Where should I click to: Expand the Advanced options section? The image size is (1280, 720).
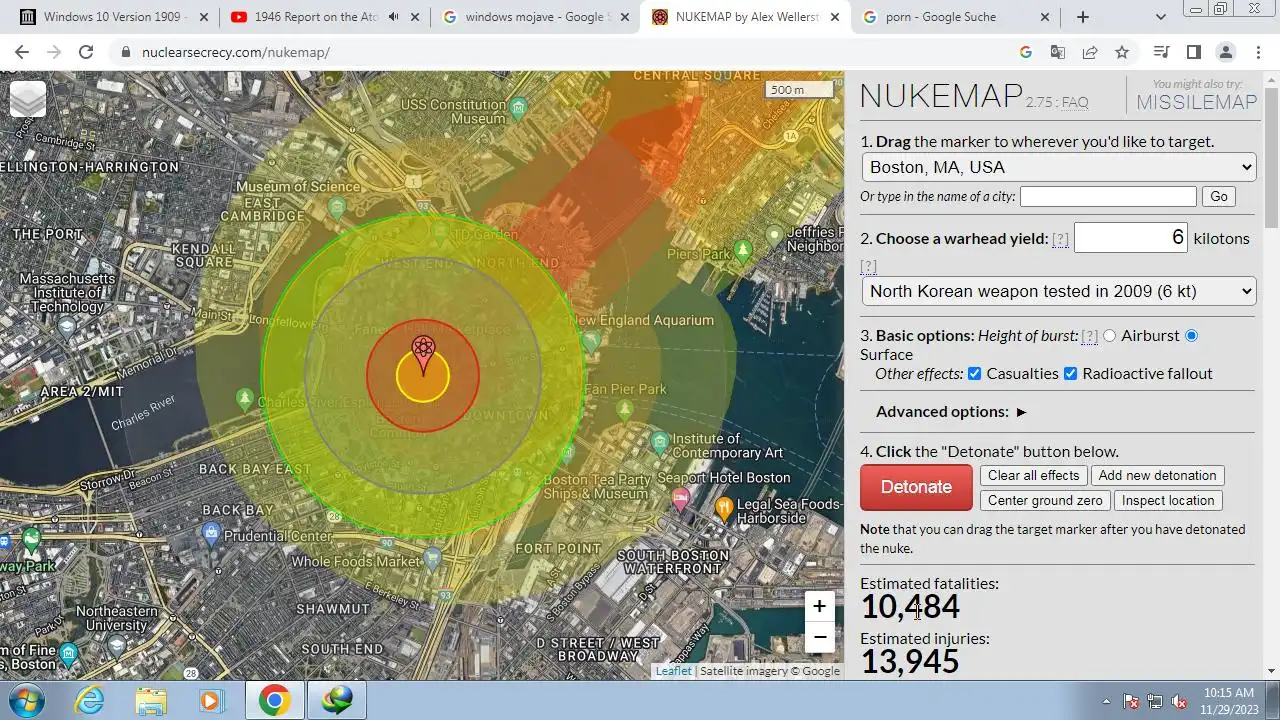click(x=951, y=412)
